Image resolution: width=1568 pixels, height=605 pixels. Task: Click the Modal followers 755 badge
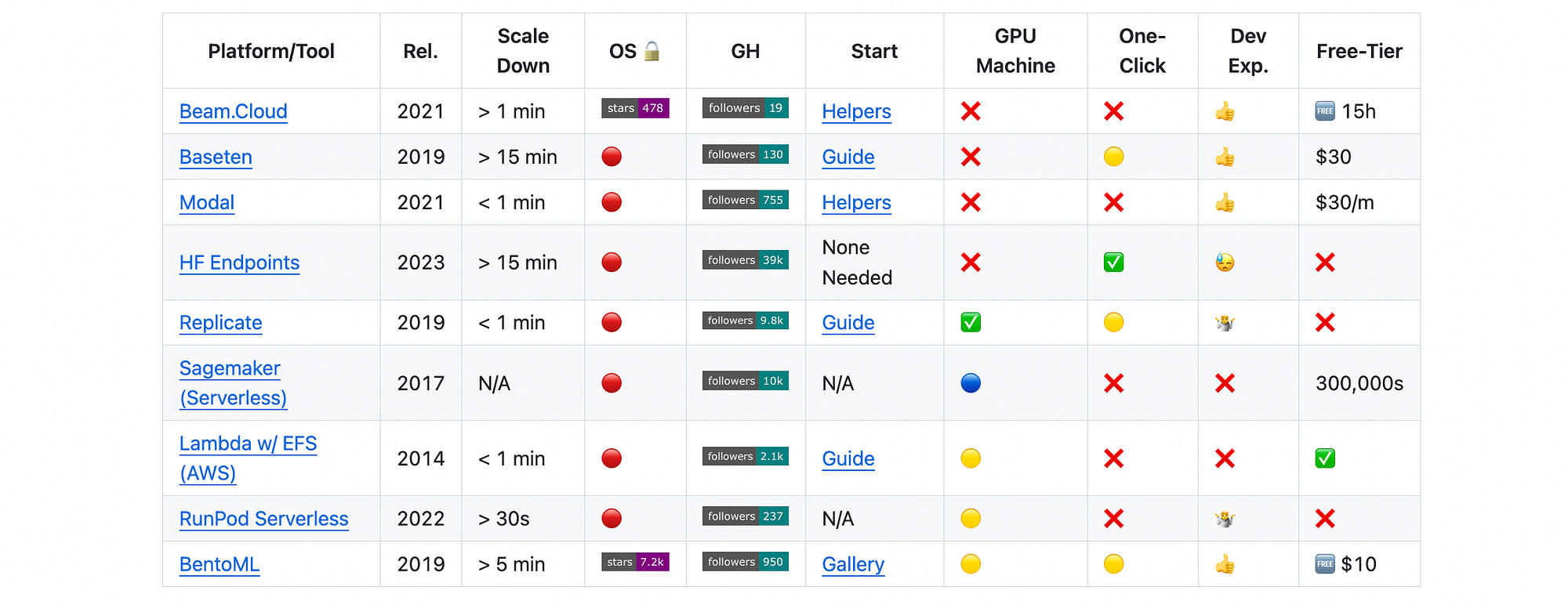pos(745,200)
